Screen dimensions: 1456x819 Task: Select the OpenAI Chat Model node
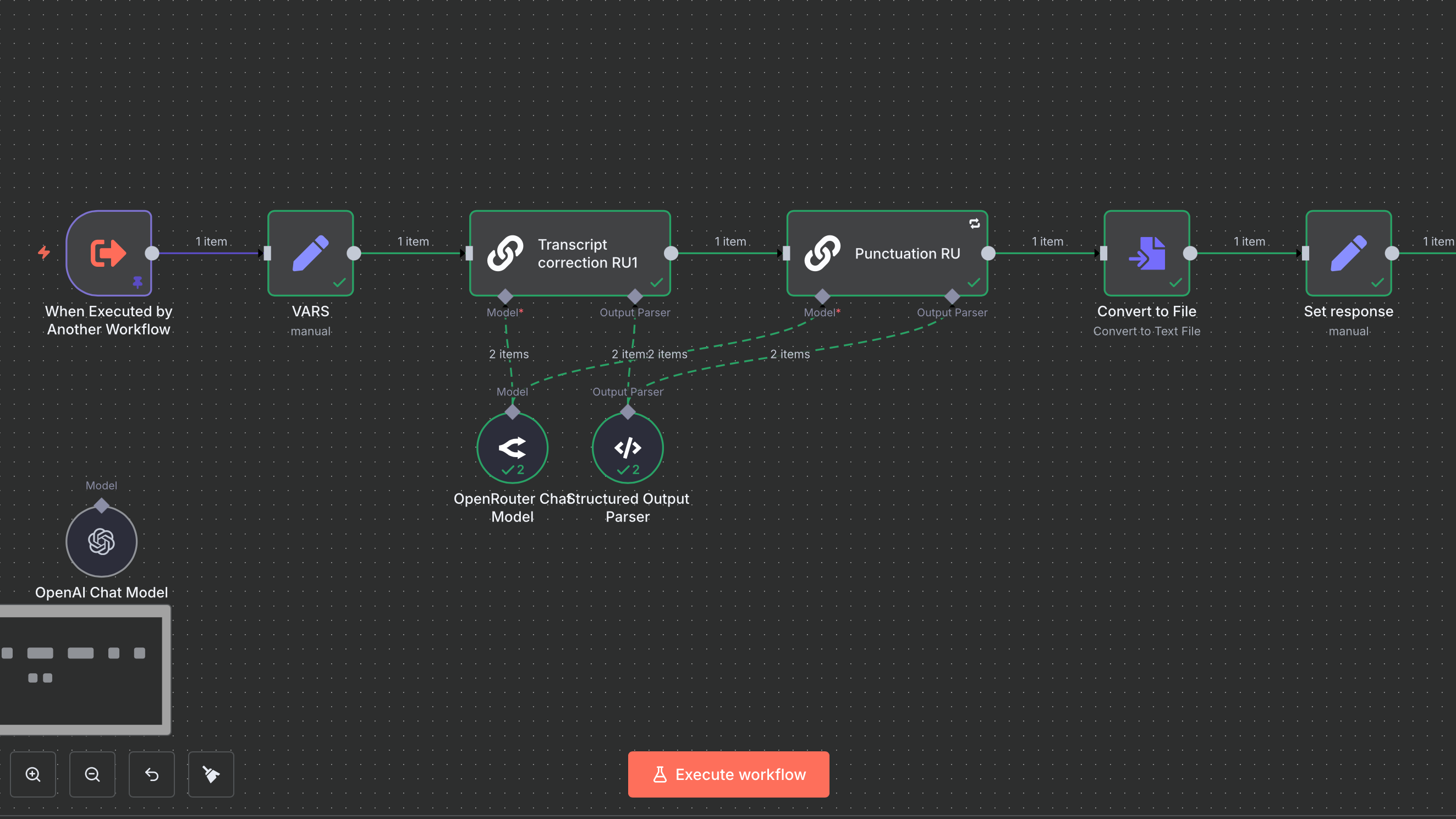tap(101, 541)
